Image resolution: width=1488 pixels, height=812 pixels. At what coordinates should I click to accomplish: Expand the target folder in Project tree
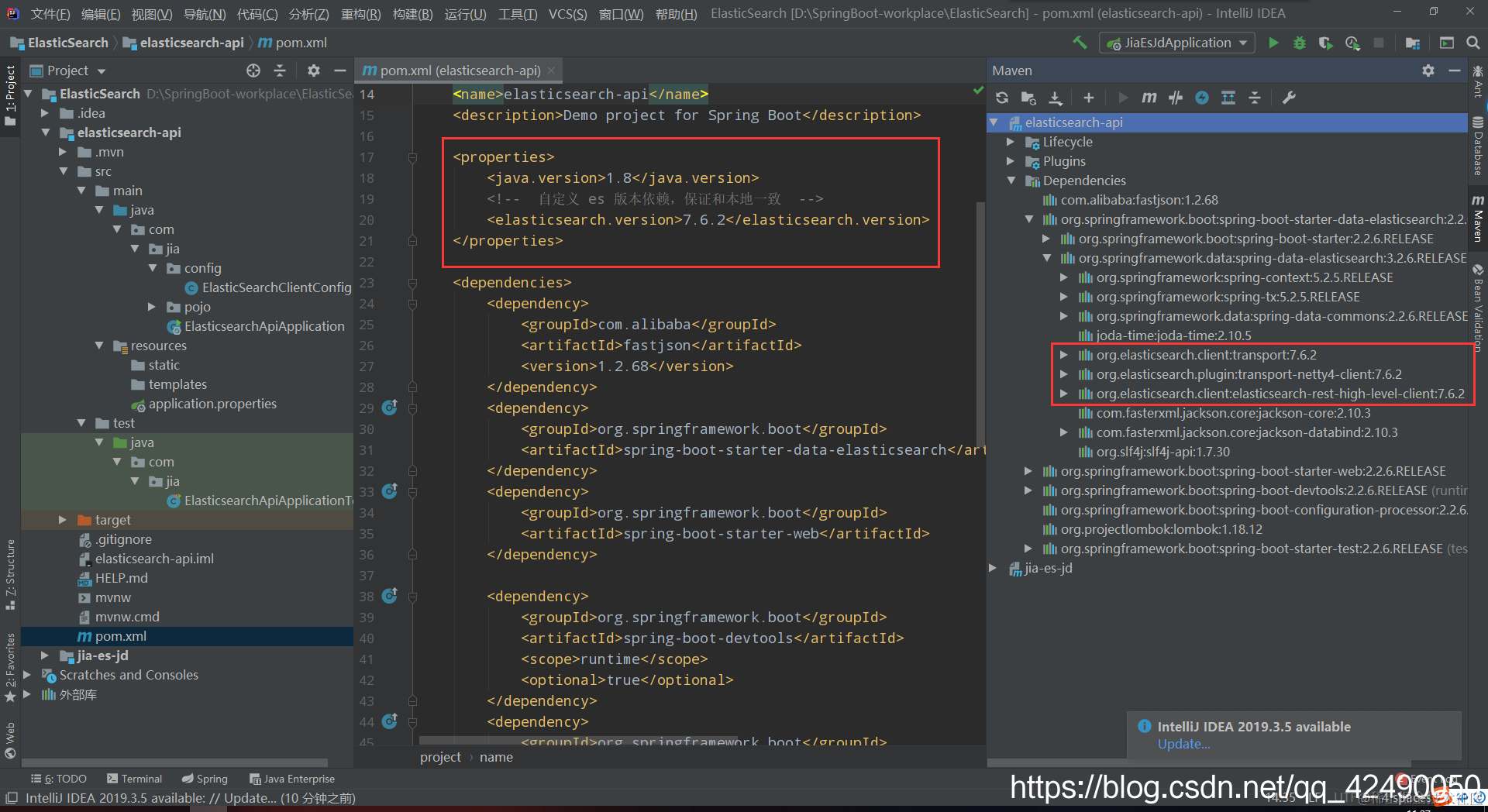[x=63, y=520]
